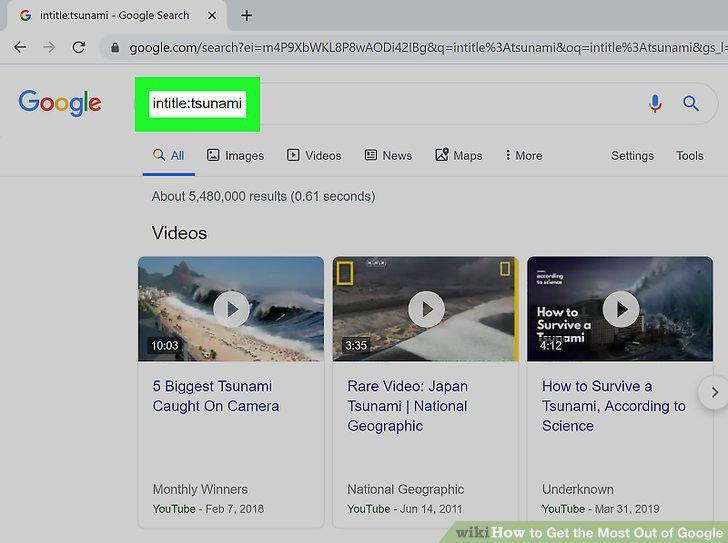The height and width of the screenshot is (543, 728).
Task: Switch to the News tab
Action: [388, 155]
